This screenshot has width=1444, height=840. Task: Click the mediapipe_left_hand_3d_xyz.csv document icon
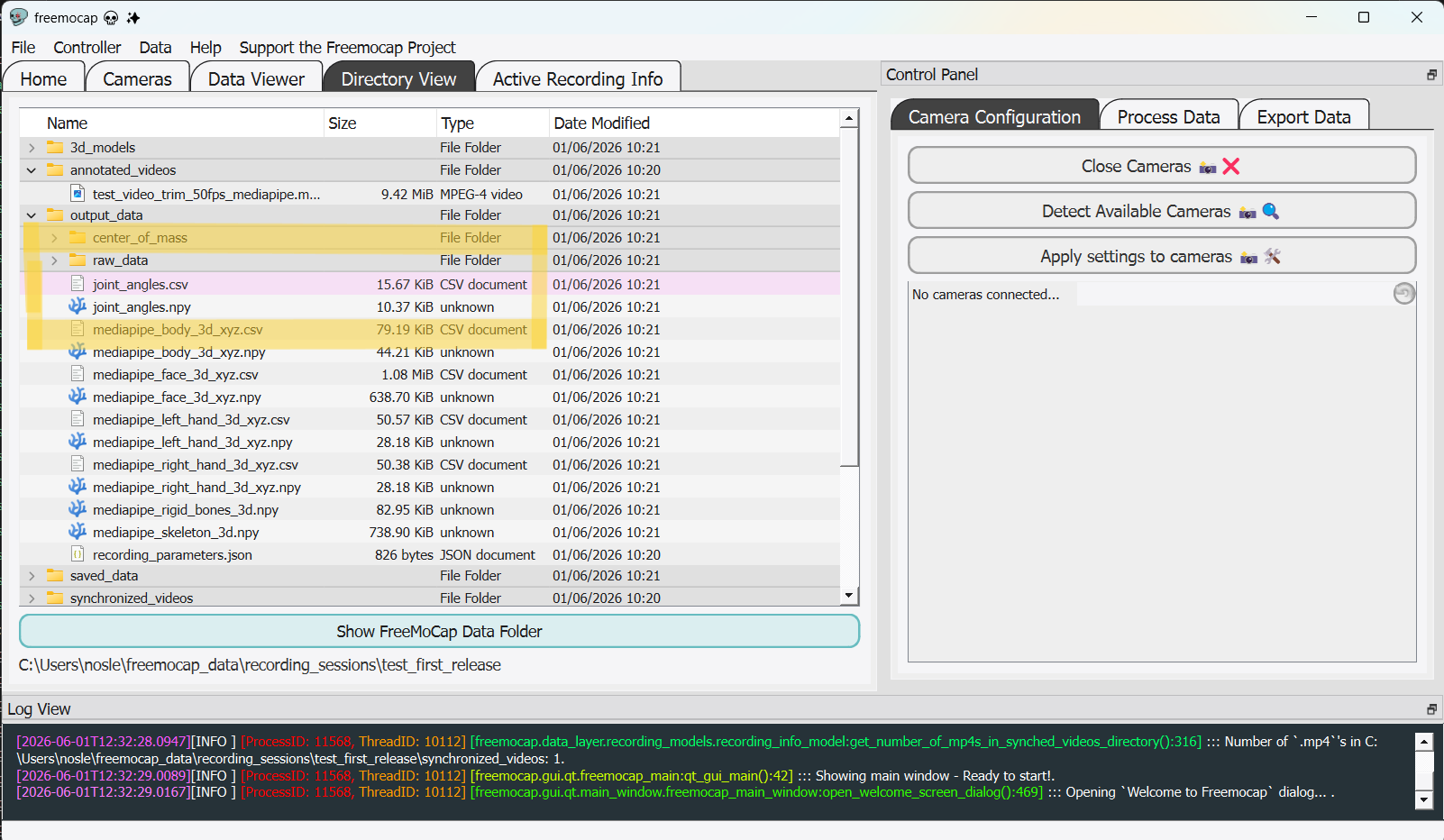[78, 419]
